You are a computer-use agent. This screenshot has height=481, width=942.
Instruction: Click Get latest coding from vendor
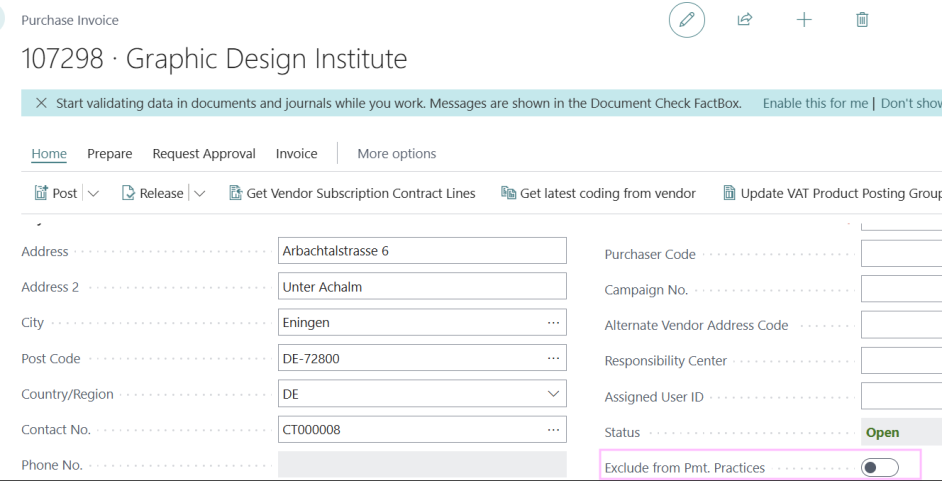click(x=598, y=193)
